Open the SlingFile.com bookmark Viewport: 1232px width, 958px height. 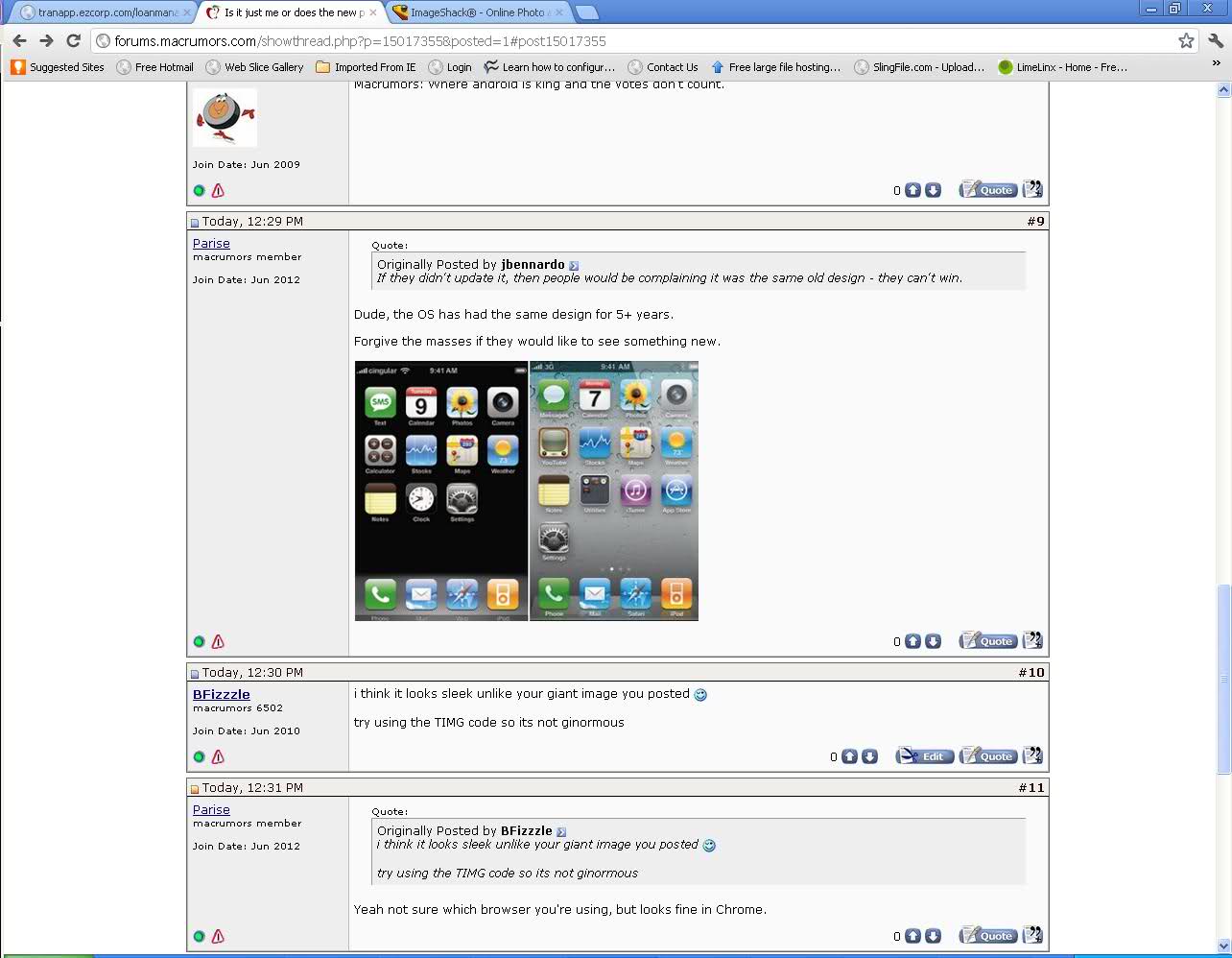[920, 67]
